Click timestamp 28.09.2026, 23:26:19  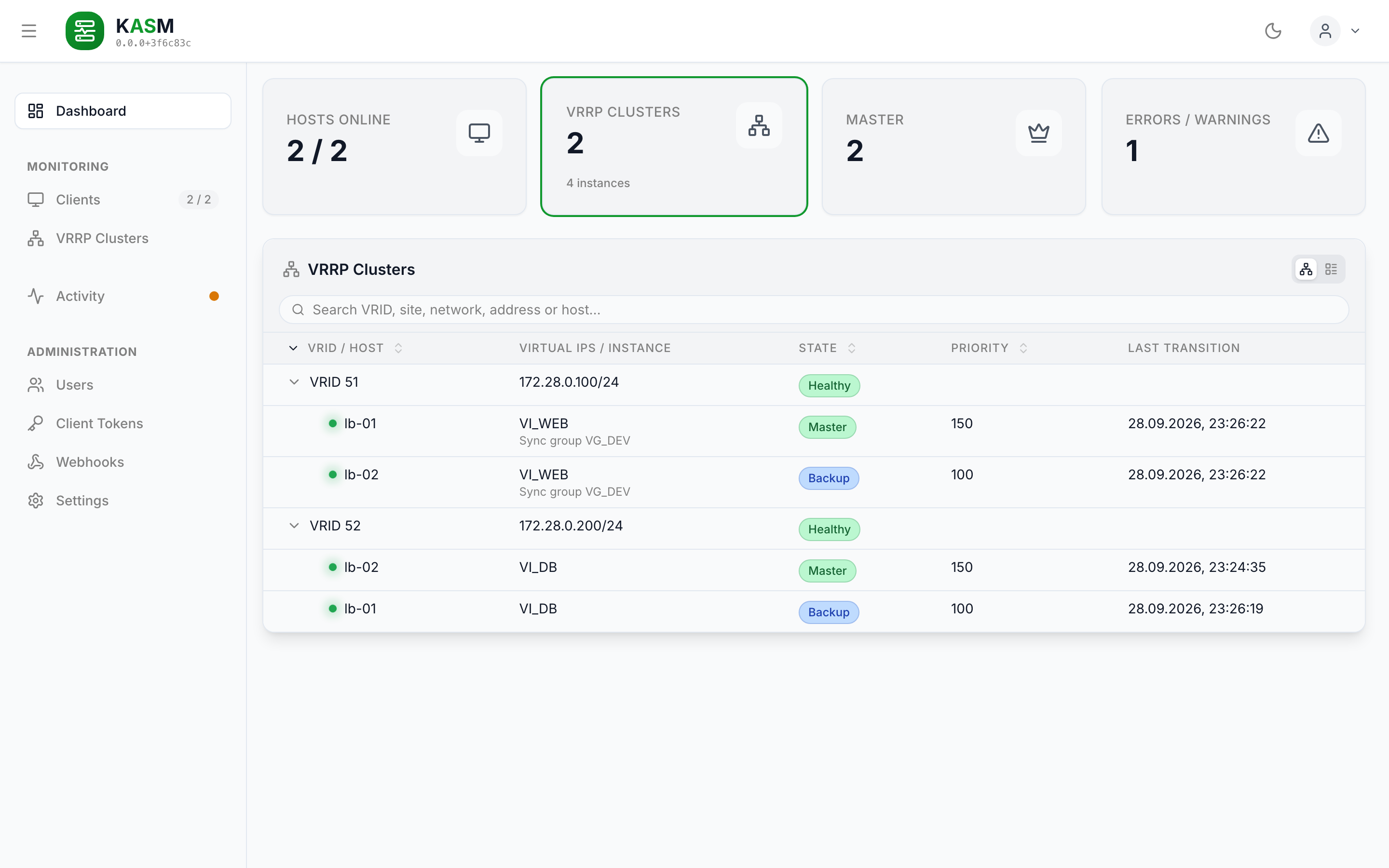[x=1195, y=609]
